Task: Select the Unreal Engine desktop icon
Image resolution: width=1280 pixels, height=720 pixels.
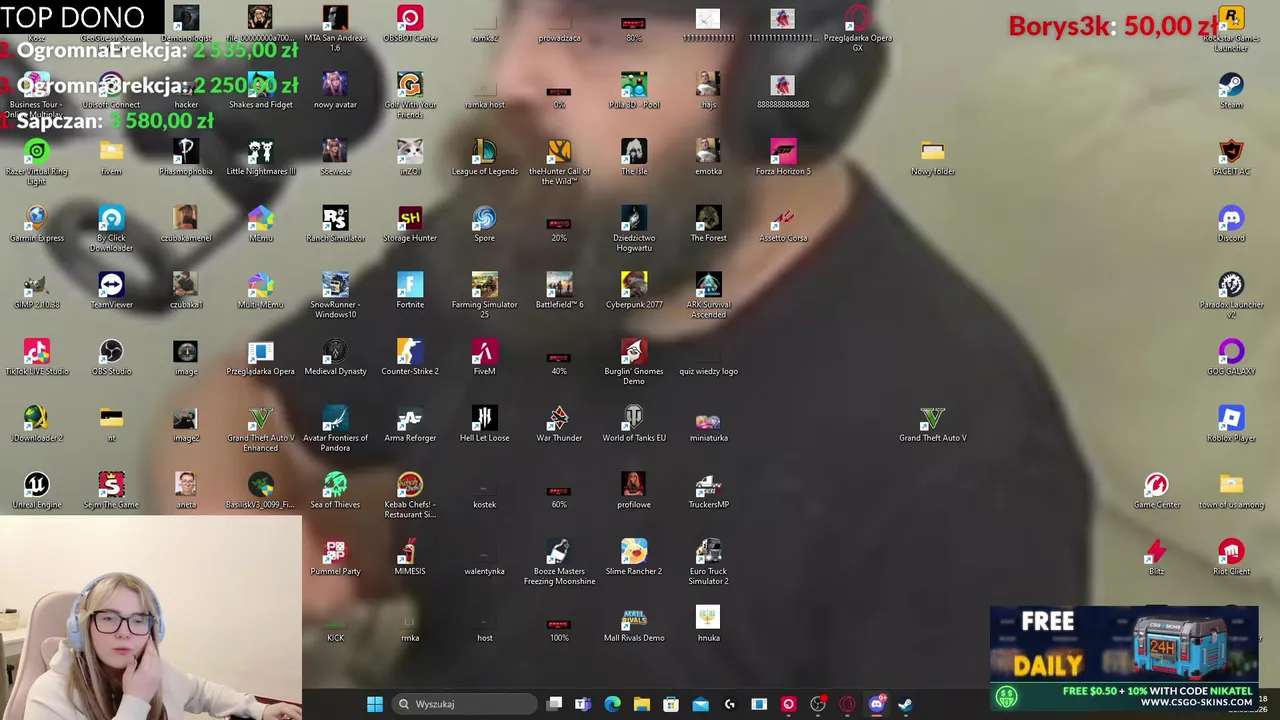Action: click(36, 491)
